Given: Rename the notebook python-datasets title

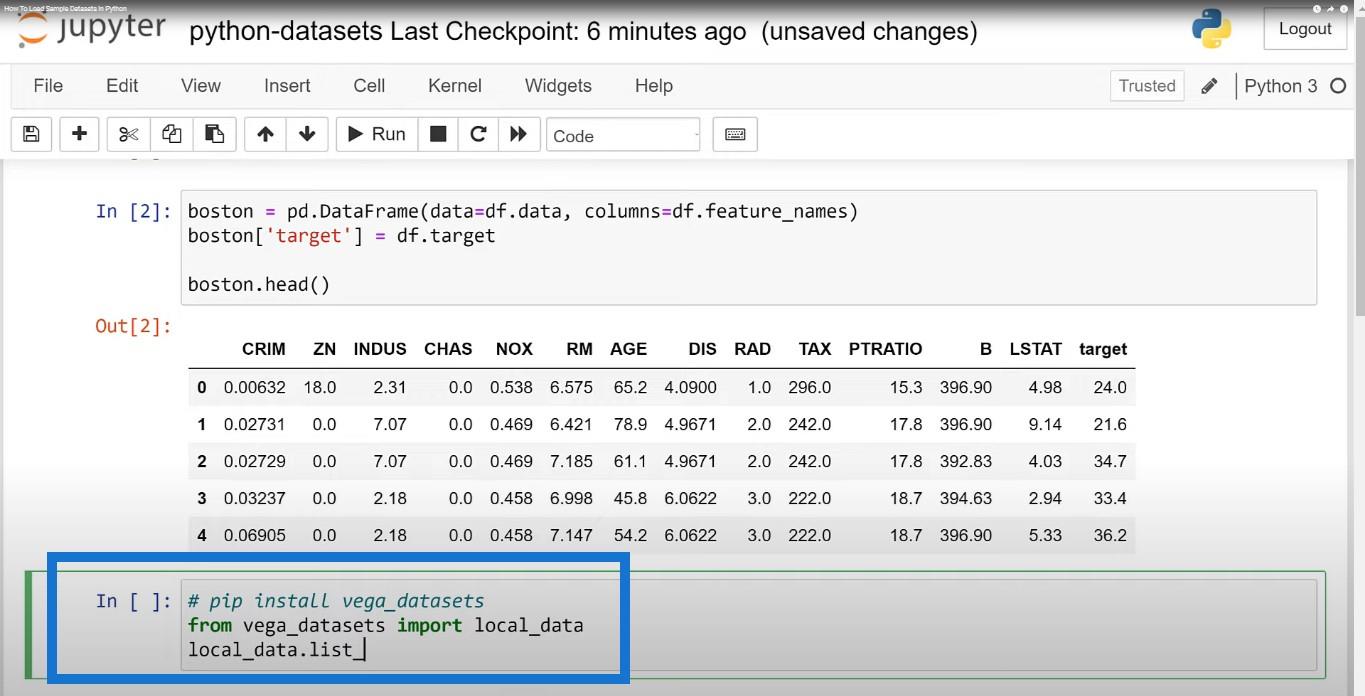Looking at the screenshot, I should (286, 32).
